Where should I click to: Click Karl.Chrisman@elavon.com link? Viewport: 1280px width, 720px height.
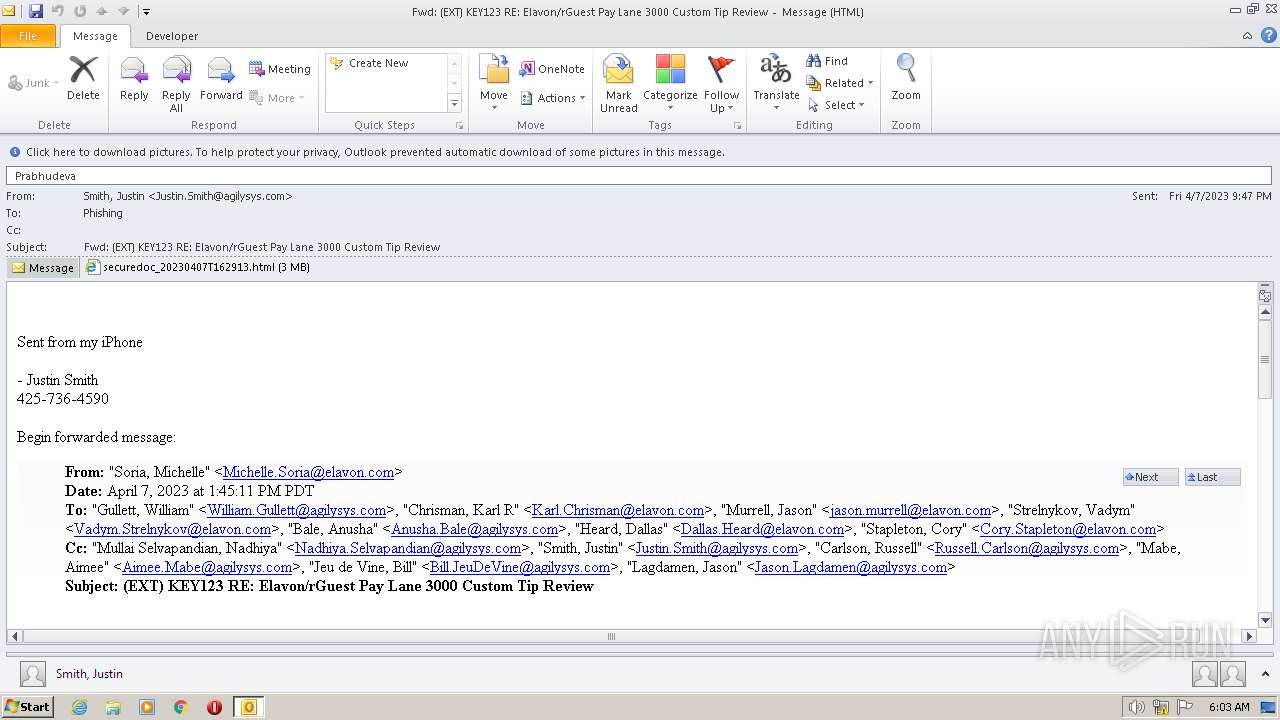(618, 510)
